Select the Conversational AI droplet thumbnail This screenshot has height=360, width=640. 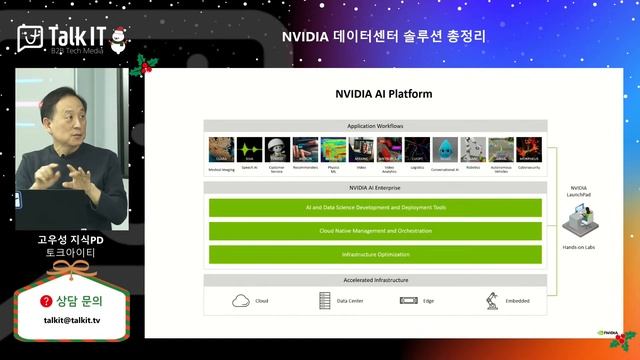445,149
